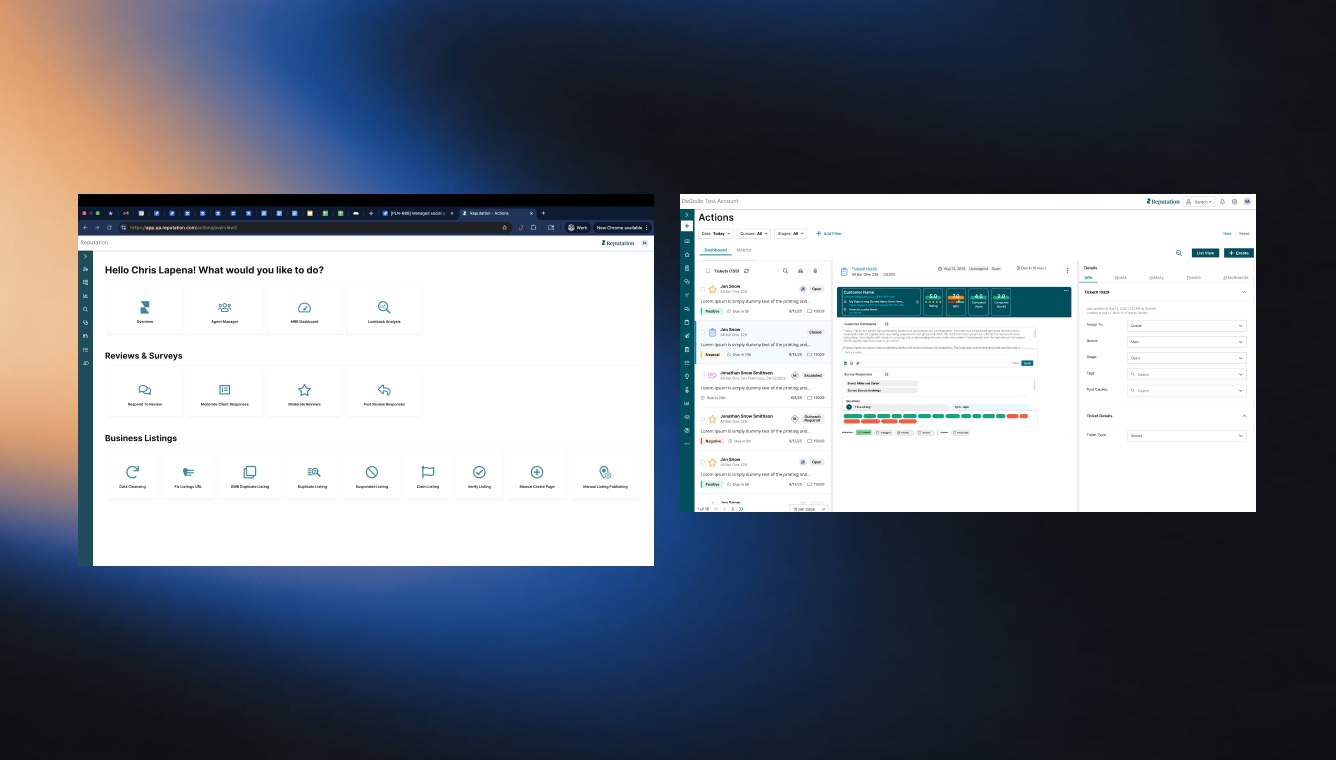Open the Switch account dropdown
Image resolution: width=1336 pixels, height=760 pixels.
tap(1199, 202)
